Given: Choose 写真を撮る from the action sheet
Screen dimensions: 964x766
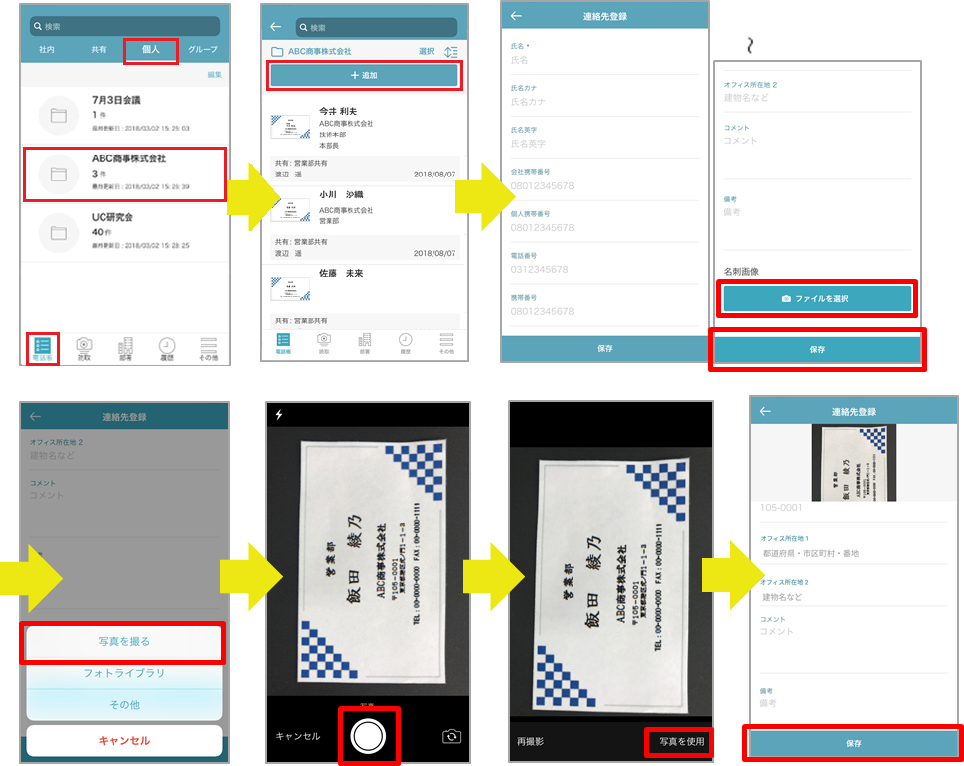Looking at the screenshot, I should click(124, 642).
